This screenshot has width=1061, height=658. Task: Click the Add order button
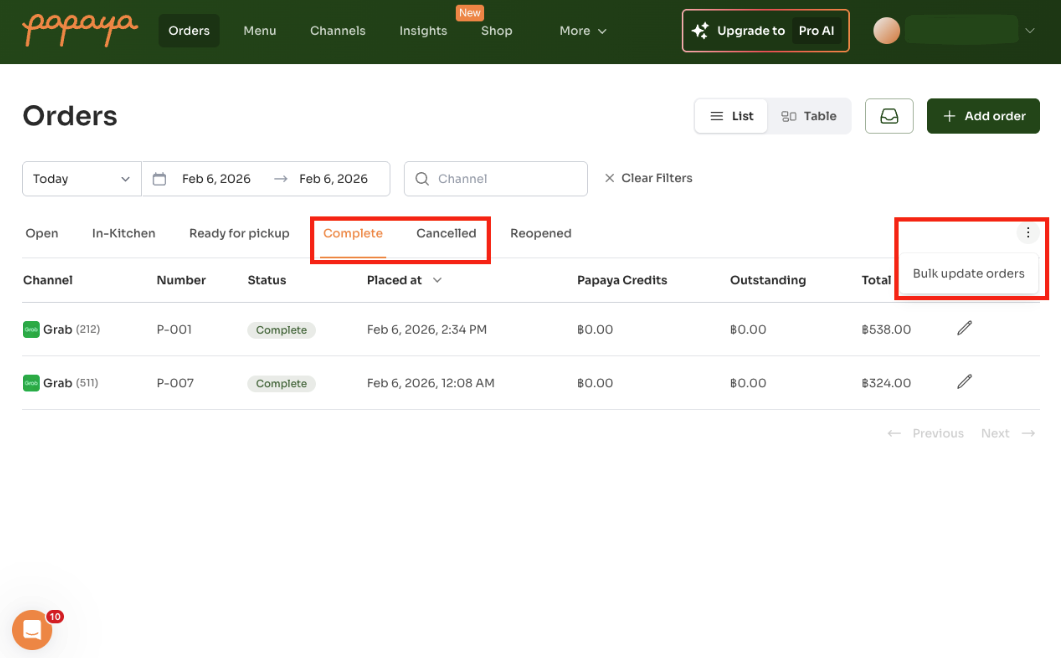point(983,115)
